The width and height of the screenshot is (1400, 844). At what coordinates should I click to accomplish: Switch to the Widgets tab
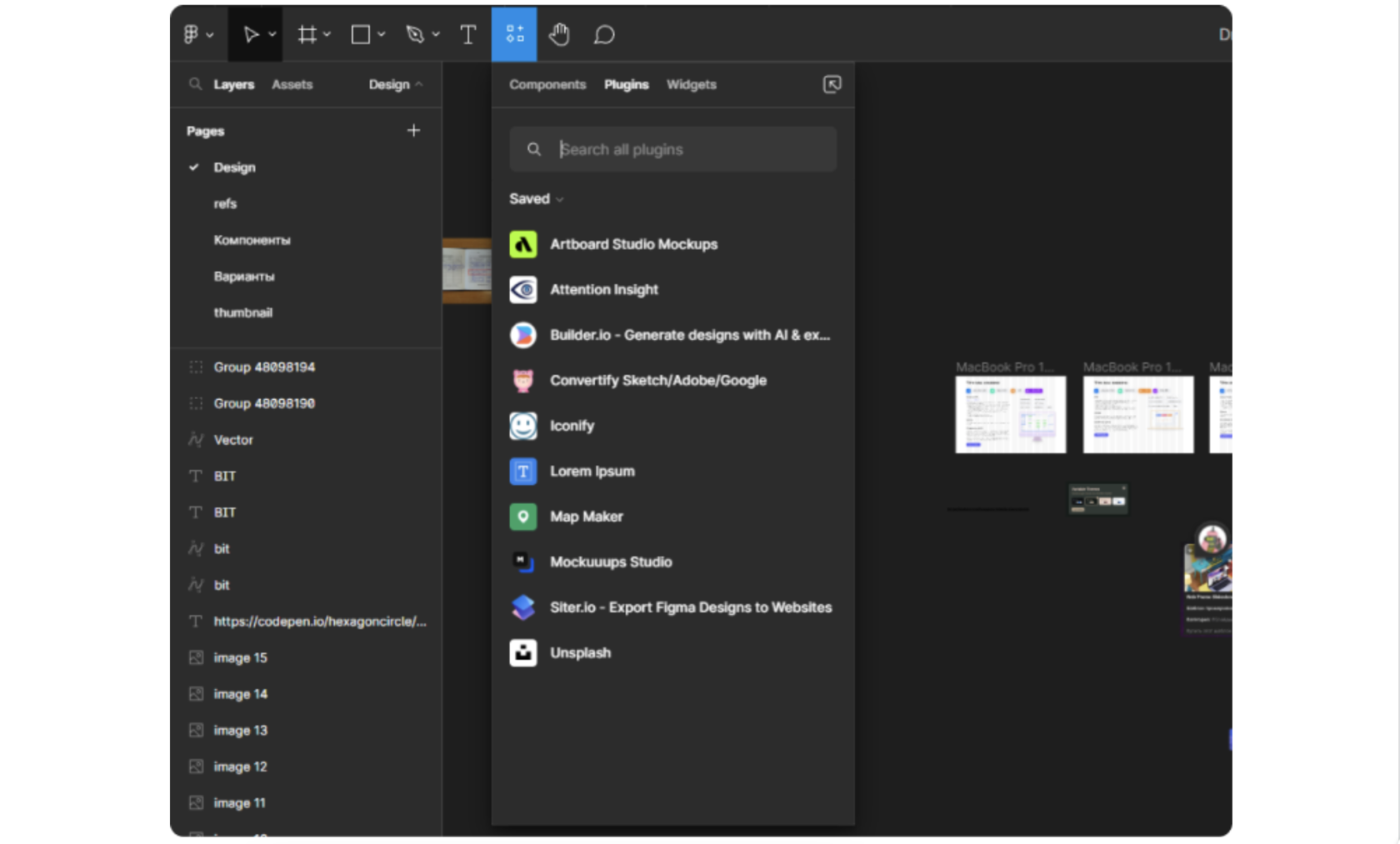(692, 84)
